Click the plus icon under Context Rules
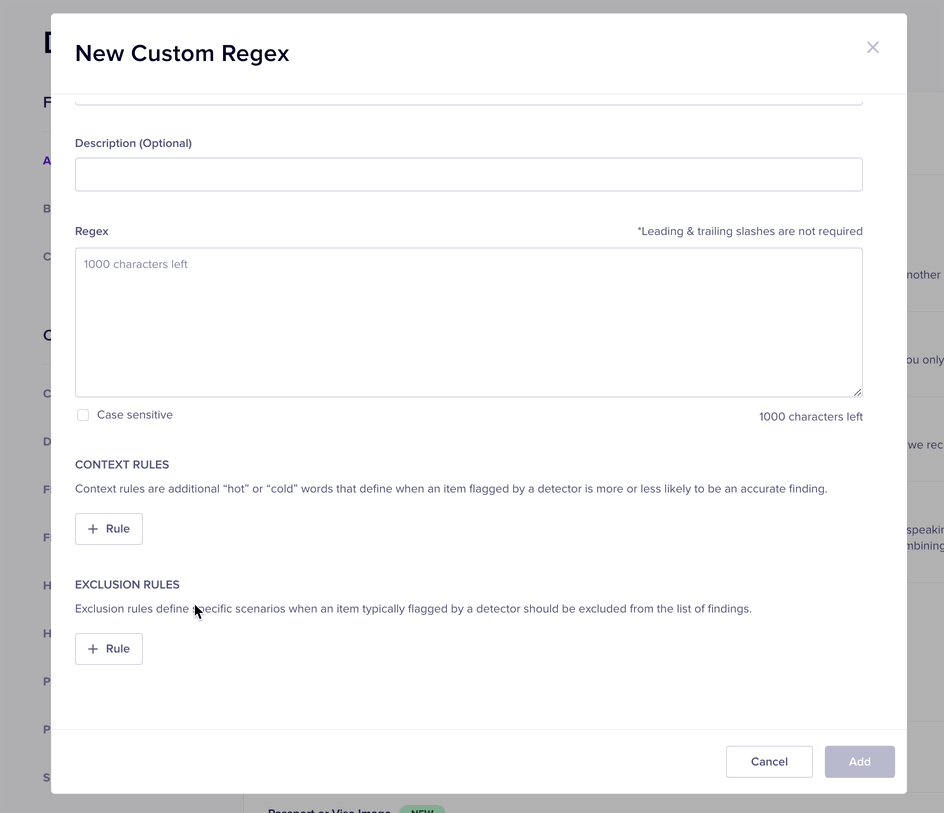Screen dimensions: 944x813 [93, 529]
